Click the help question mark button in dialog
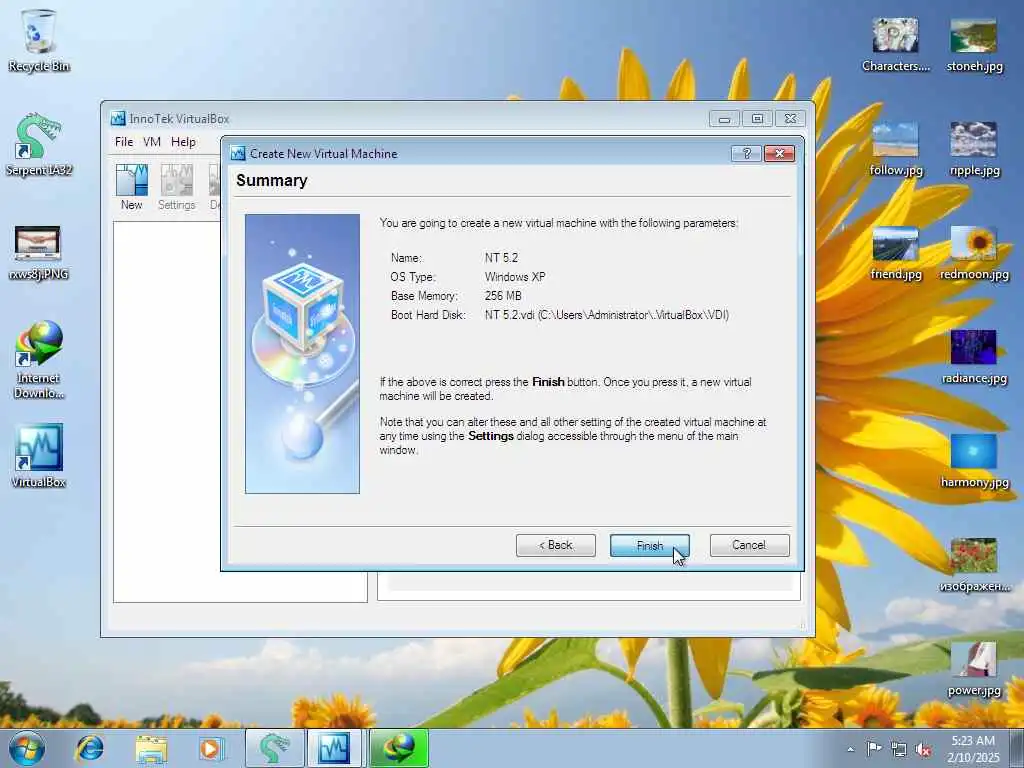The width and height of the screenshot is (1024, 768). pyautogui.click(x=746, y=153)
